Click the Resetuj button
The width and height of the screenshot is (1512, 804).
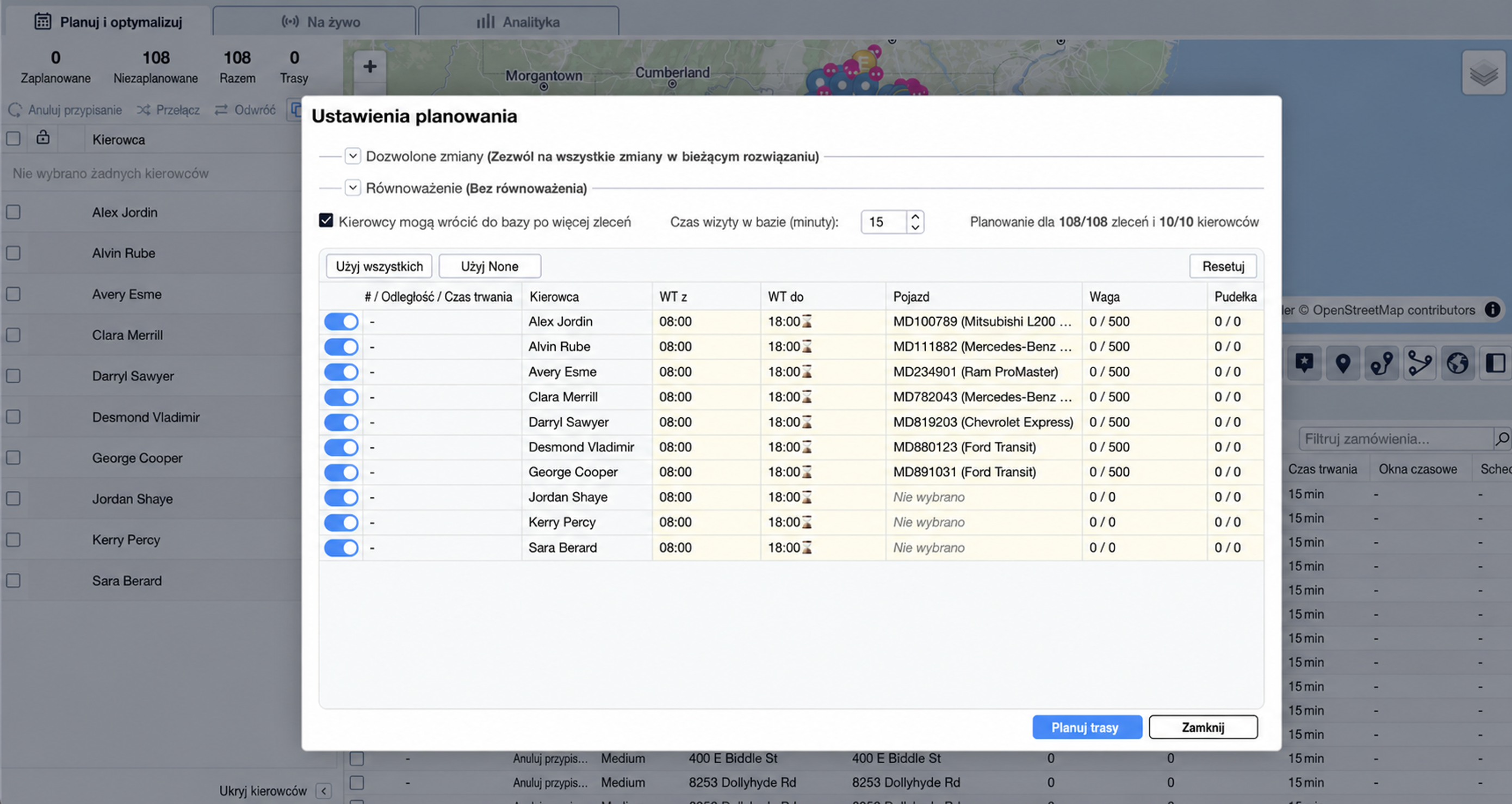click(x=1223, y=267)
